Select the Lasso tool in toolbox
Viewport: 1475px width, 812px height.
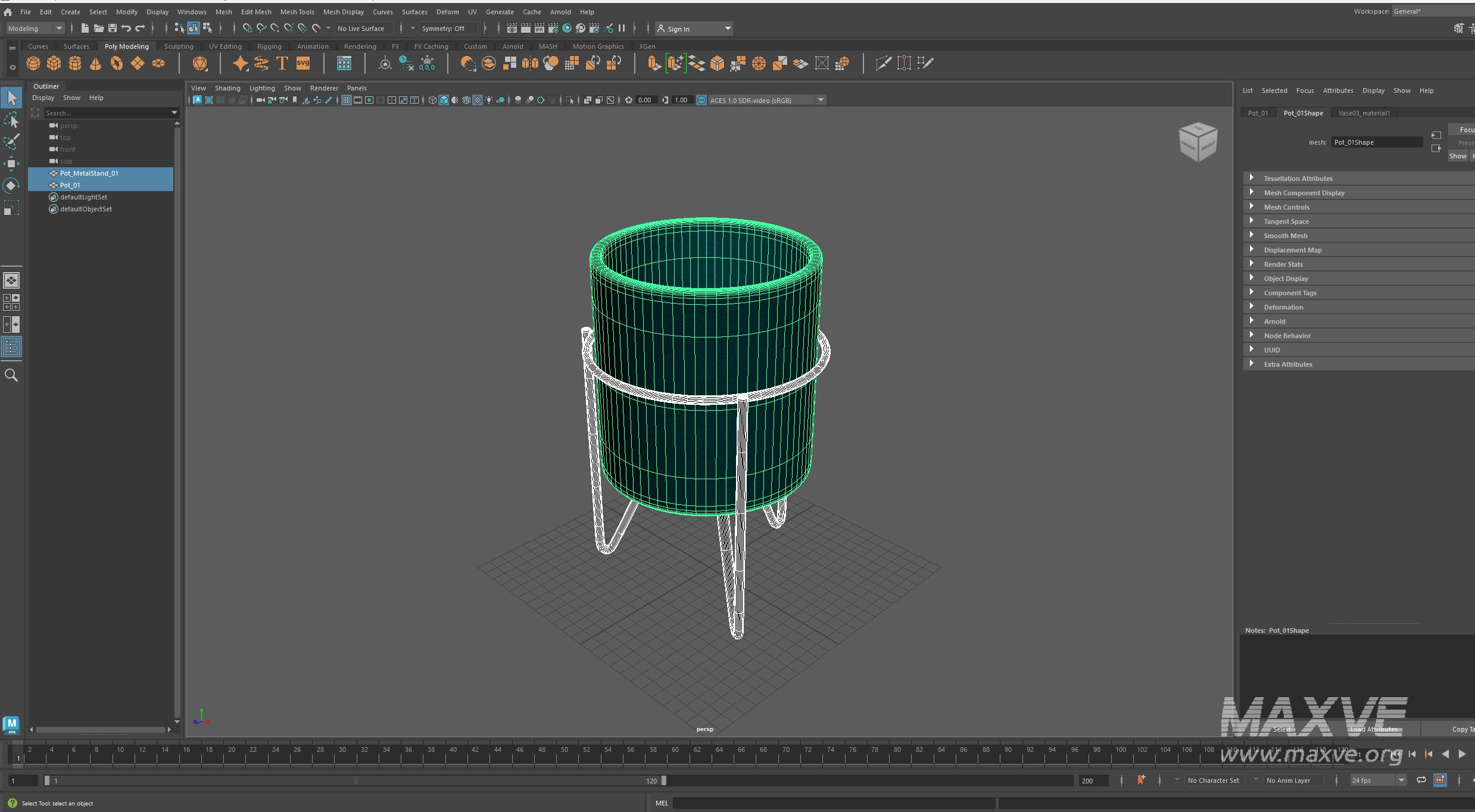coord(11,120)
